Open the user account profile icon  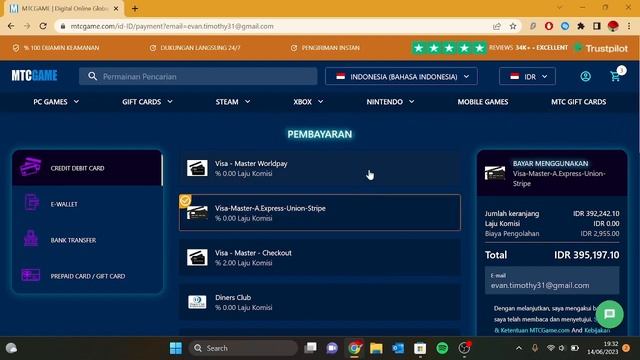pos(585,76)
